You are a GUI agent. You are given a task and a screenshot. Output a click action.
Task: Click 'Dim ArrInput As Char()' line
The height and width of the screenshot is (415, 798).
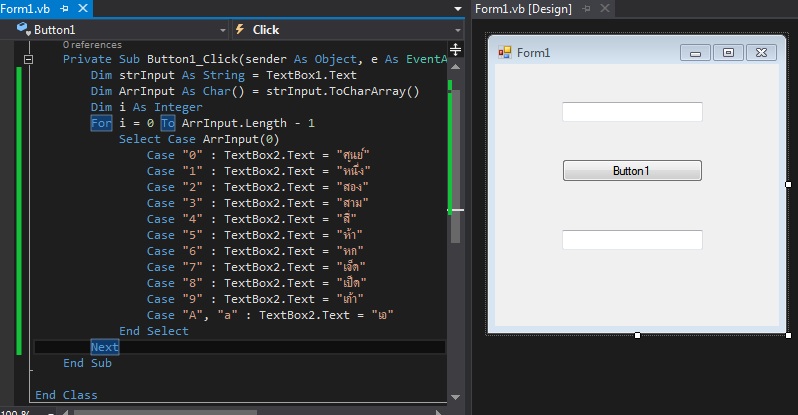pos(255,91)
